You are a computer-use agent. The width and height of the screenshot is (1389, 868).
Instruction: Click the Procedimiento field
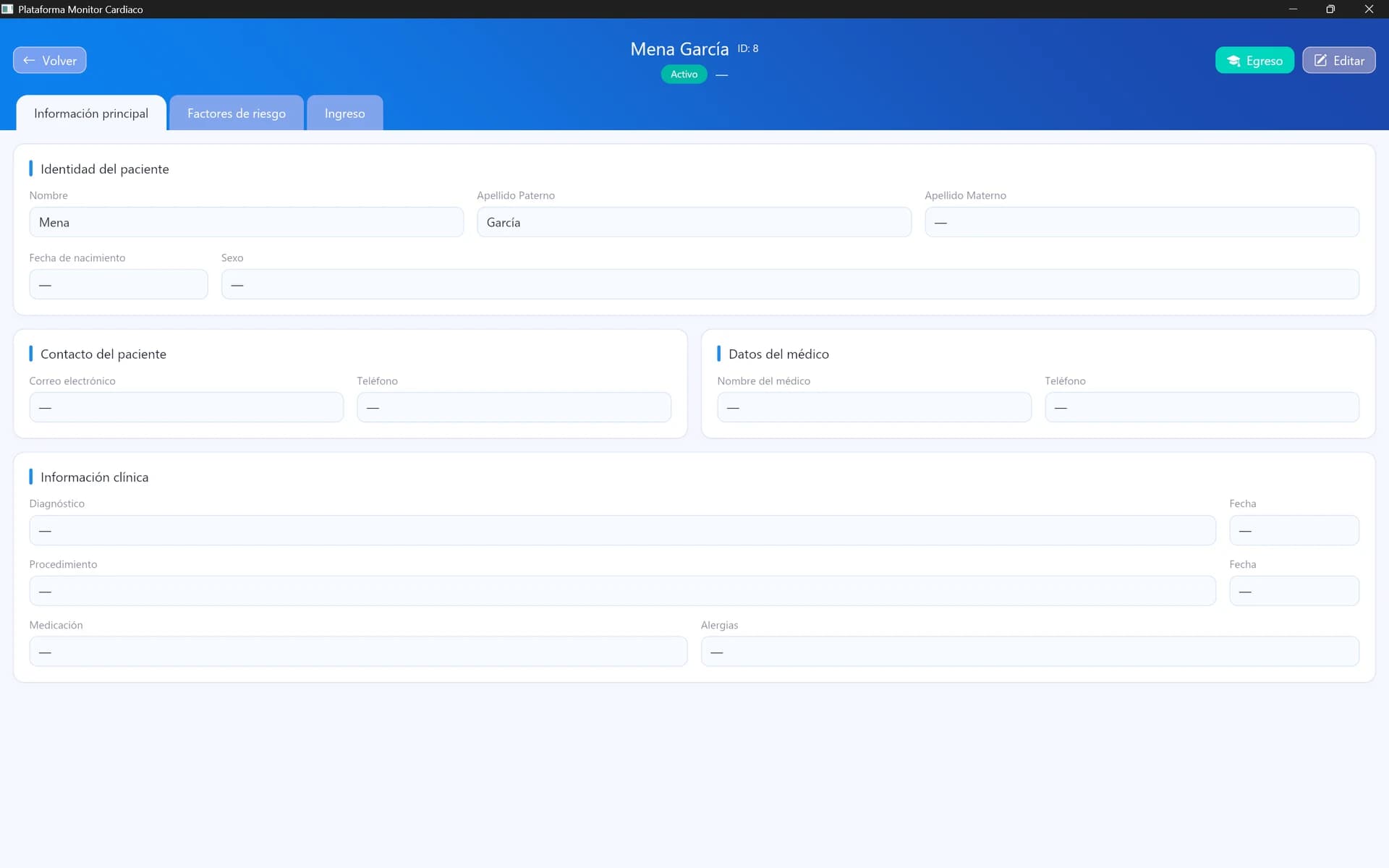click(x=622, y=591)
